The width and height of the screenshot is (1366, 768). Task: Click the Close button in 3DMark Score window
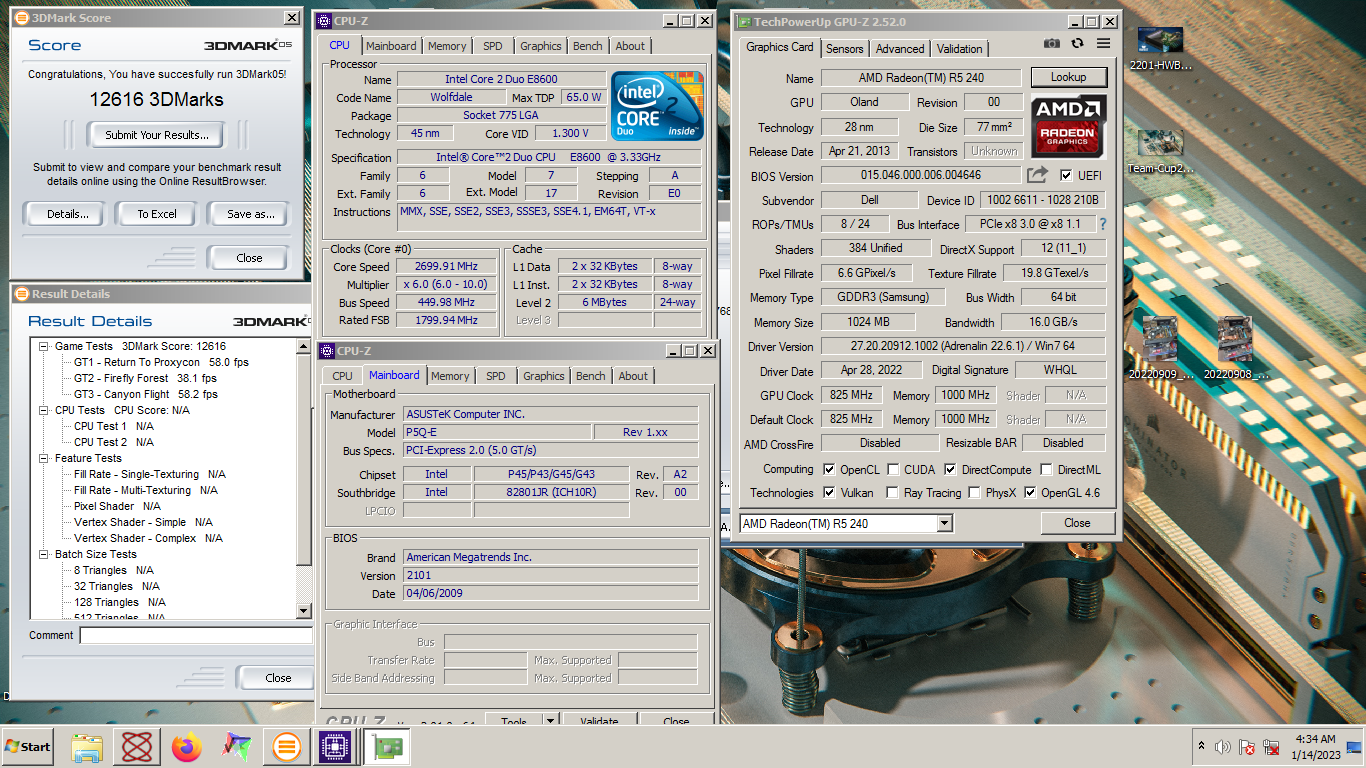point(249,257)
